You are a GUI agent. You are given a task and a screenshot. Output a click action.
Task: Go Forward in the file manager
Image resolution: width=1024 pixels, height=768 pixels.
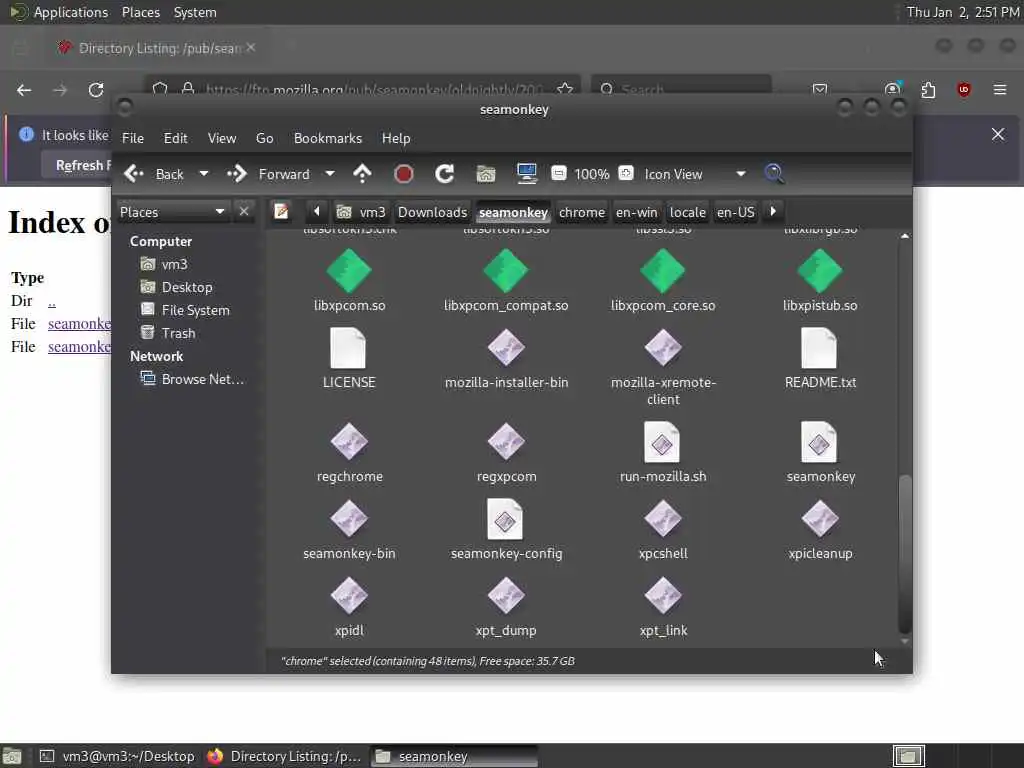click(268, 174)
